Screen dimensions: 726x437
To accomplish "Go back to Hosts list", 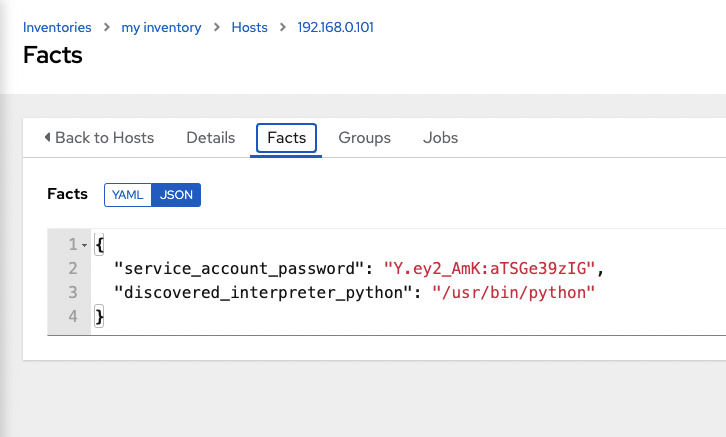I will (x=99, y=137).
